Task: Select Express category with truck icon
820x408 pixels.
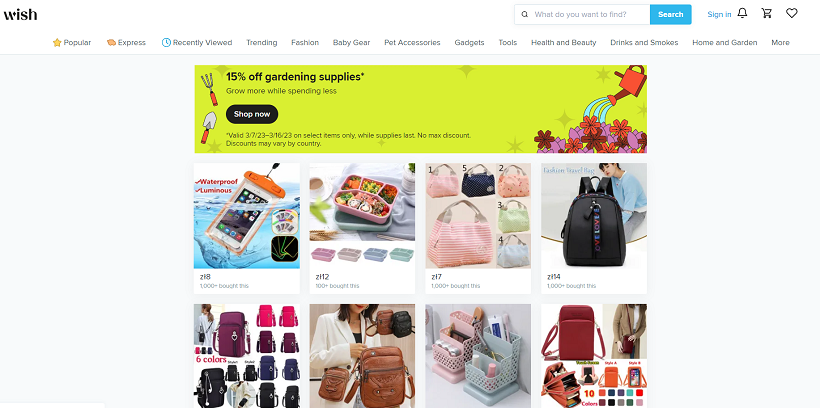Action: point(126,42)
